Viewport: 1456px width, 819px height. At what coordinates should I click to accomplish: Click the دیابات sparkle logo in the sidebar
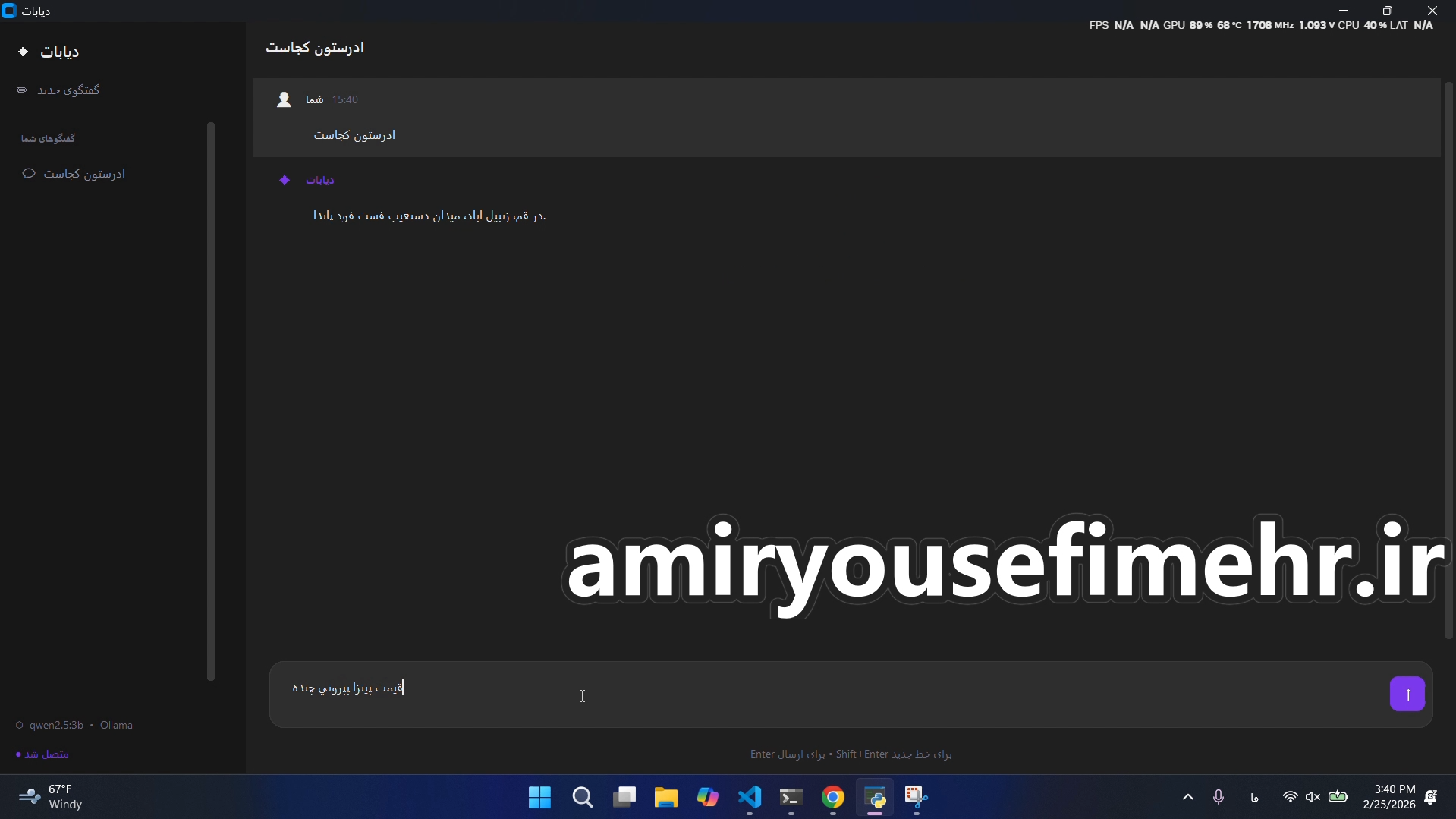click(x=24, y=52)
